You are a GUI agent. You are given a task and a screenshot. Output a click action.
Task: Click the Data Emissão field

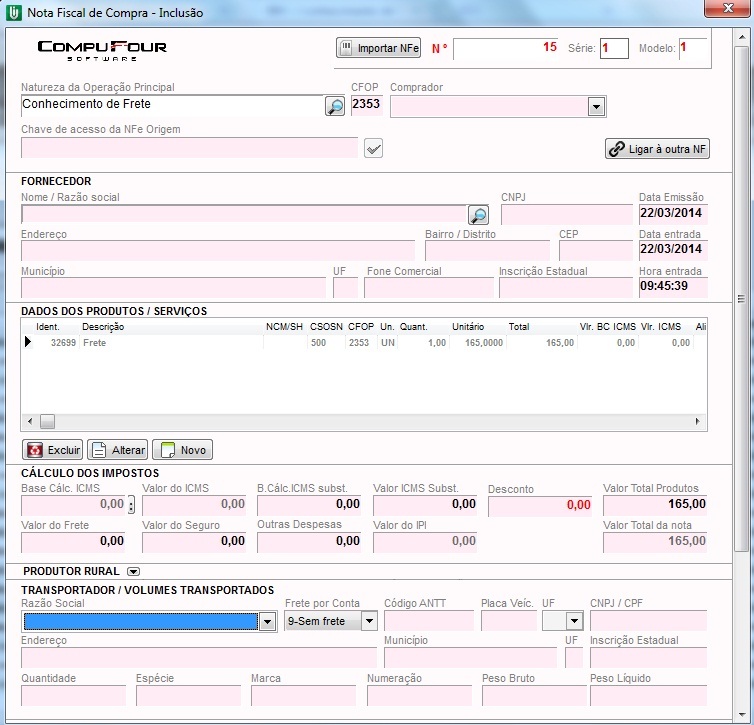click(x=672, y=213)
